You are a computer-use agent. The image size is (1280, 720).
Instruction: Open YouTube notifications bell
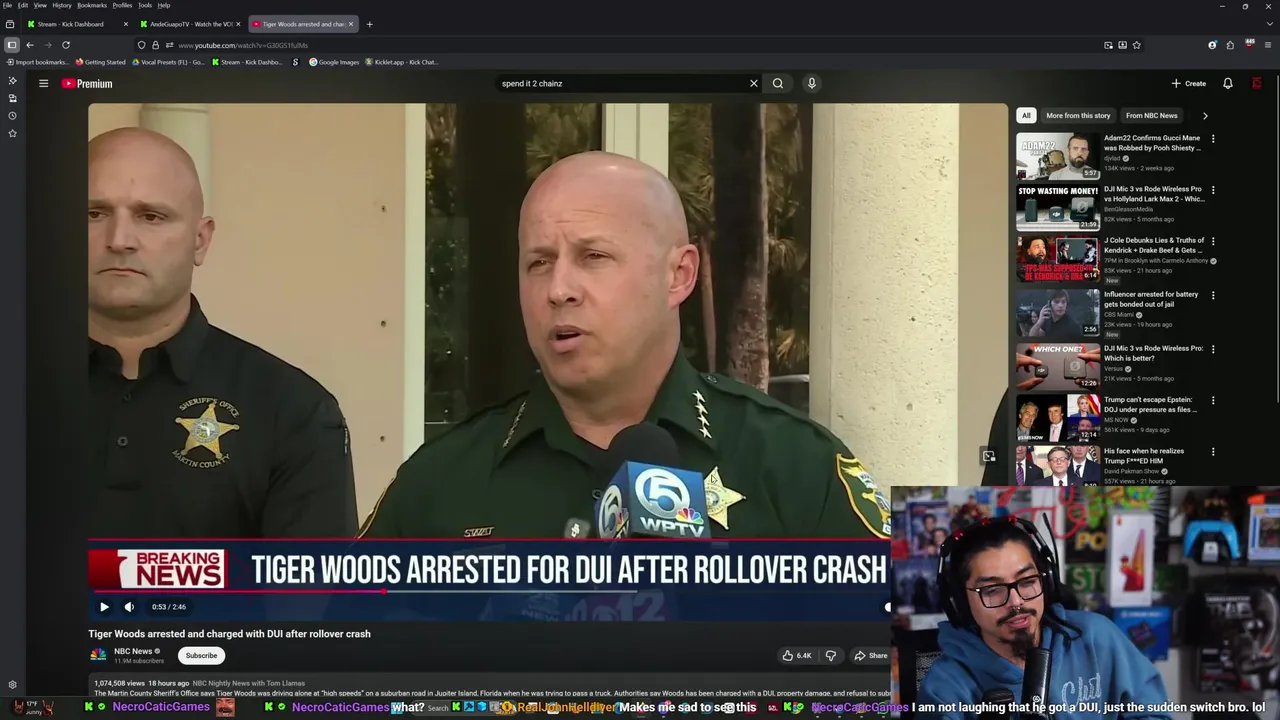coord(1228,84)
